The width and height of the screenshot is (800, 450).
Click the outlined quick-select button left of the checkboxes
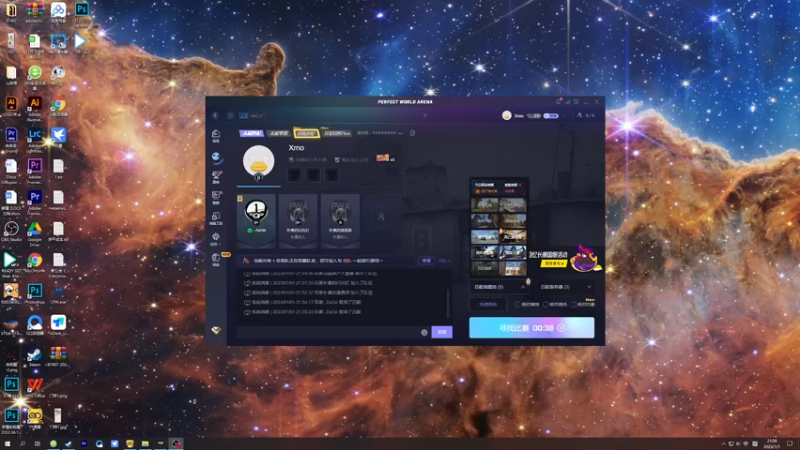pos(488,305)
